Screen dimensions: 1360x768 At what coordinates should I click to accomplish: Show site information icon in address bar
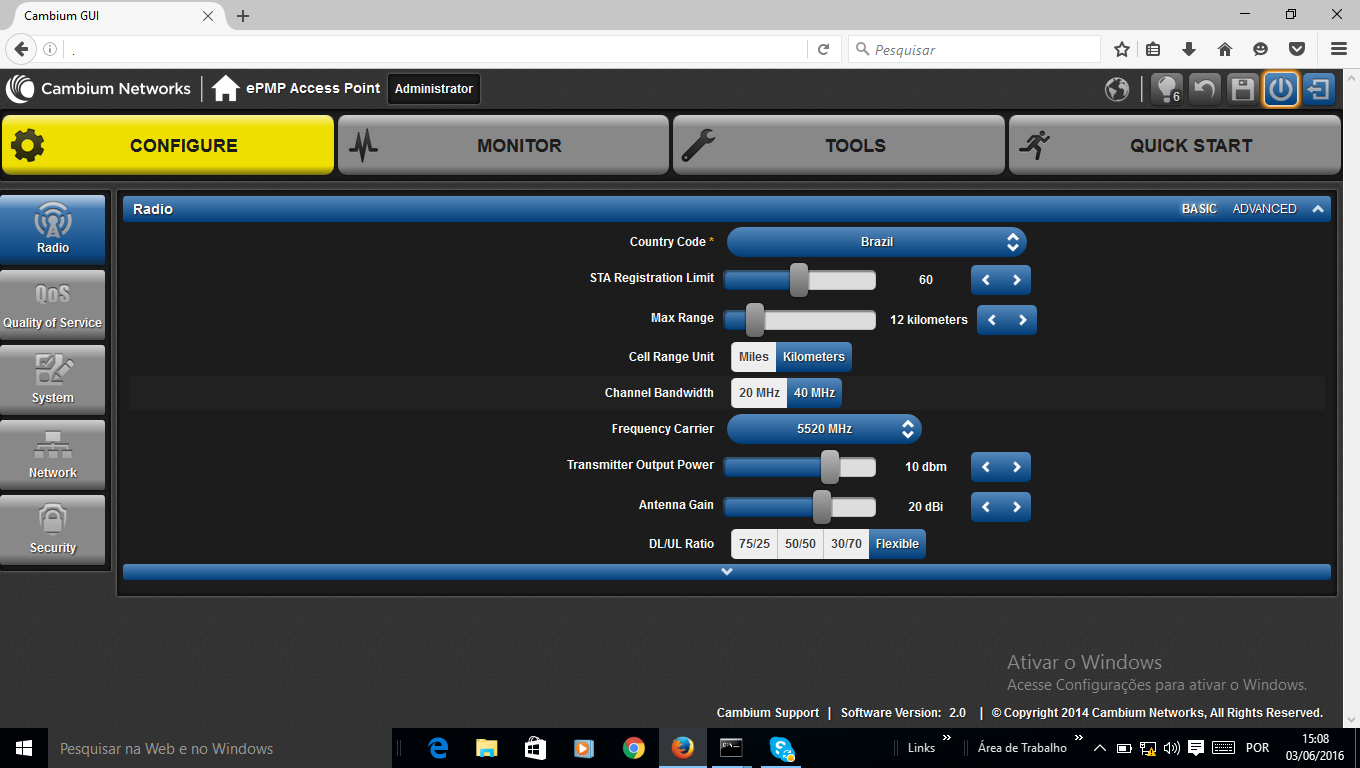click(x=50, y=49)
